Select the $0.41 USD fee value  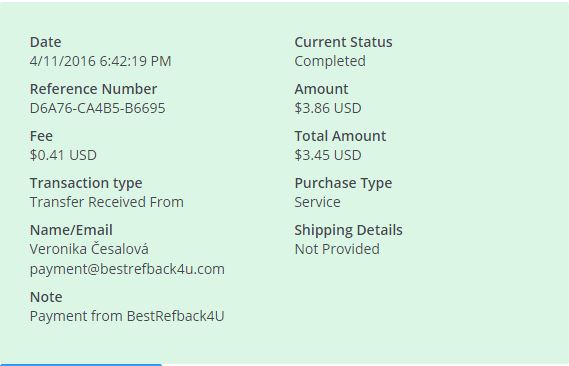(63, 155)
